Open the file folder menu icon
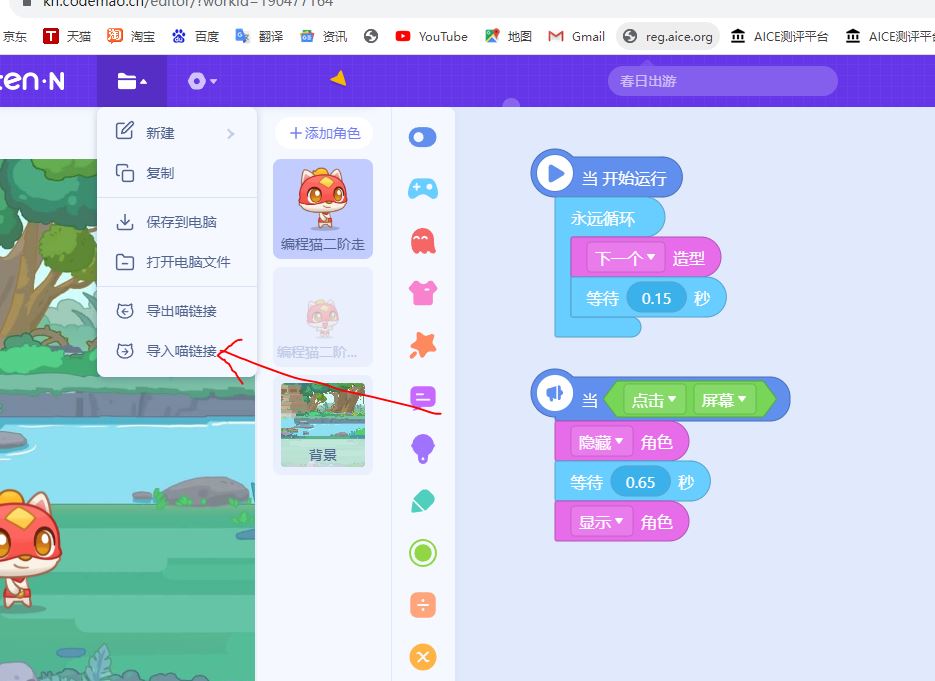 click(x=132, y=81)
